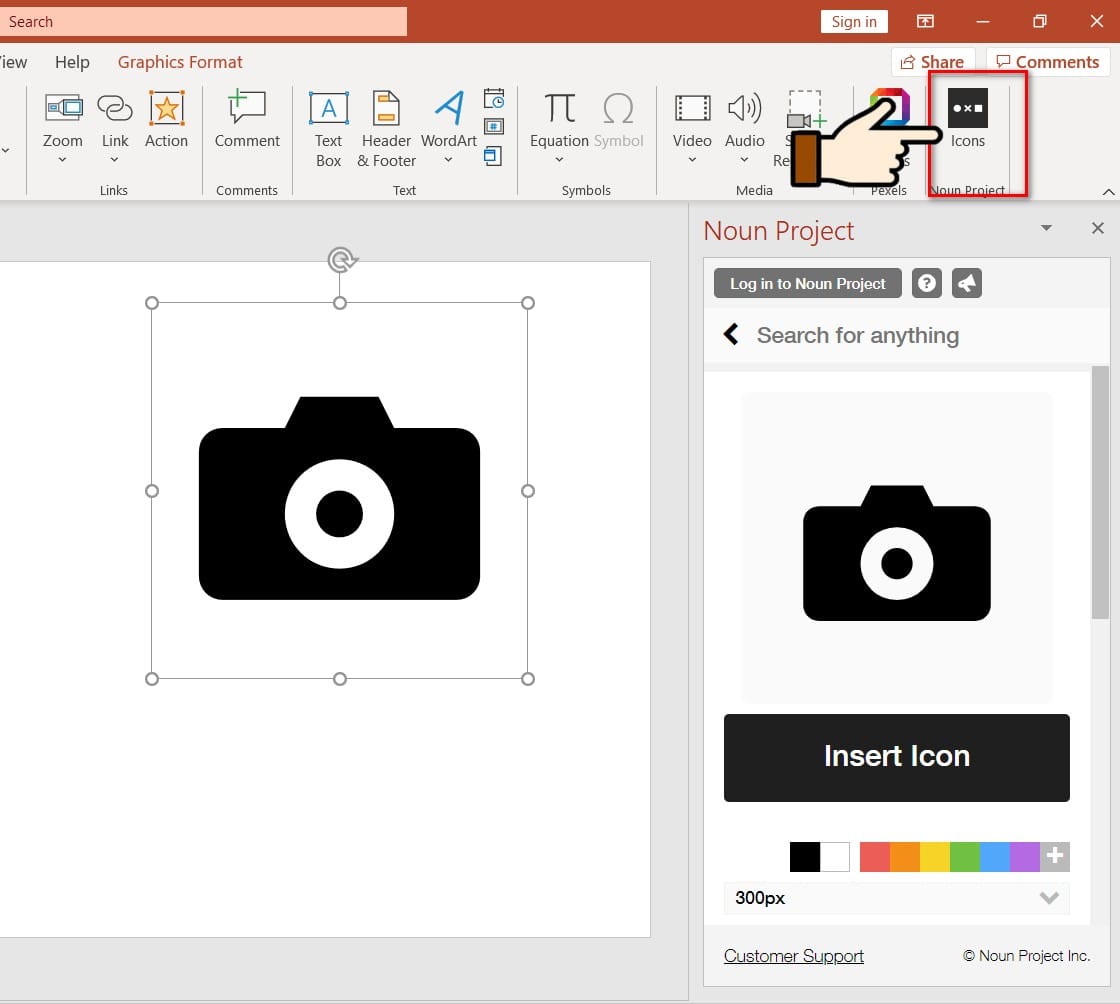Image resolution: width=1120 pixels, height=1004 pixels.
Task: Add a new Comment from the ribbon
Action: pyautogui.click(x=247, y=119)
